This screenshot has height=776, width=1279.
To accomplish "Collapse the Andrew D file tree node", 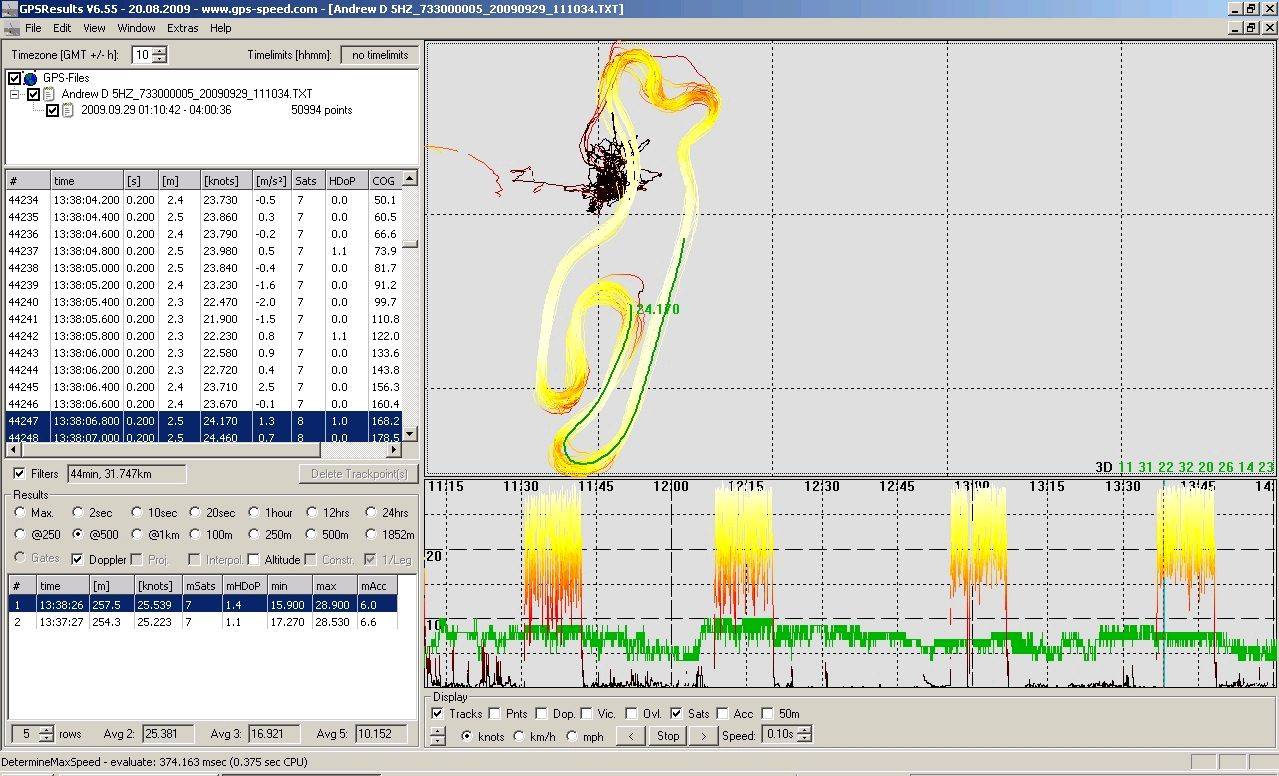I will click(x=16, y=94).
